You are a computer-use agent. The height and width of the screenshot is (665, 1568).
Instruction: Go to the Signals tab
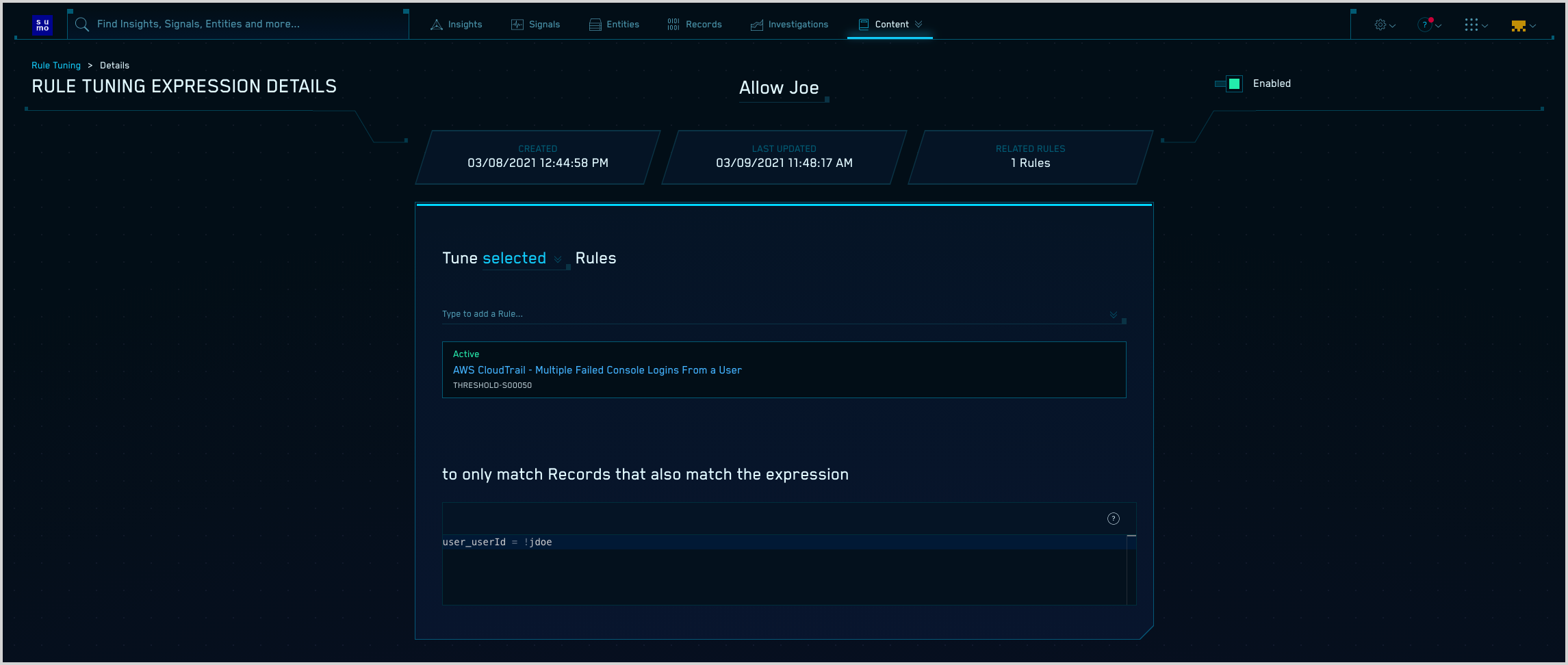click(536, 25)
